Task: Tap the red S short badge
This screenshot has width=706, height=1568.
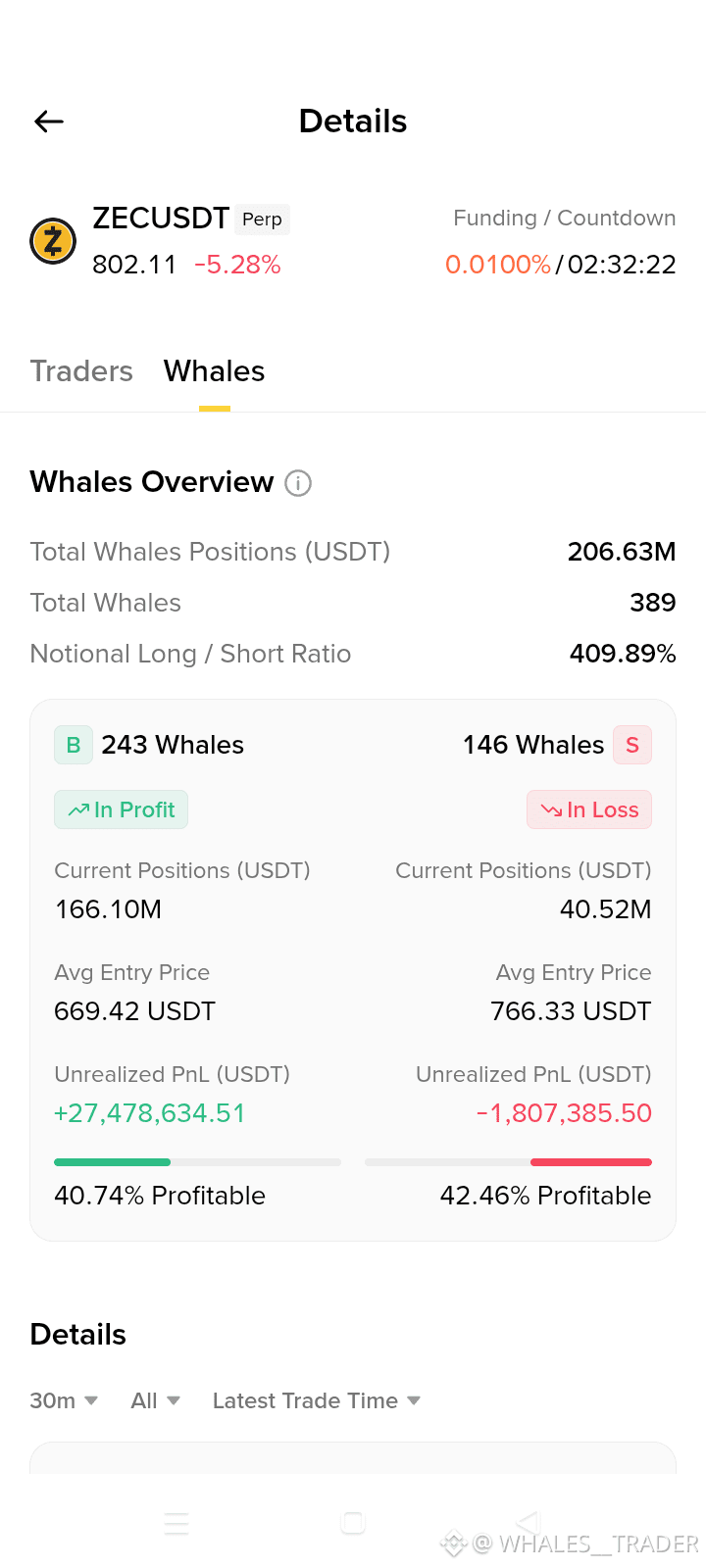Action: (632, 745)
